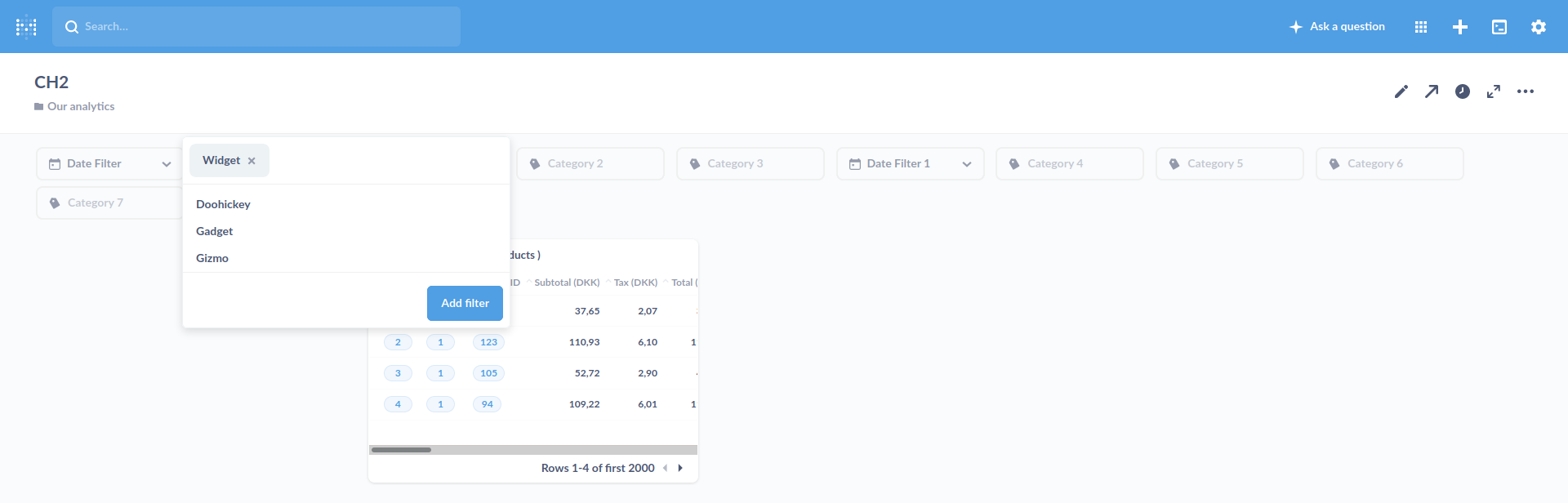Sort by Subtotal (DKK) column header
This screenshot has height=503, width=1568.
tap(567, 283)
